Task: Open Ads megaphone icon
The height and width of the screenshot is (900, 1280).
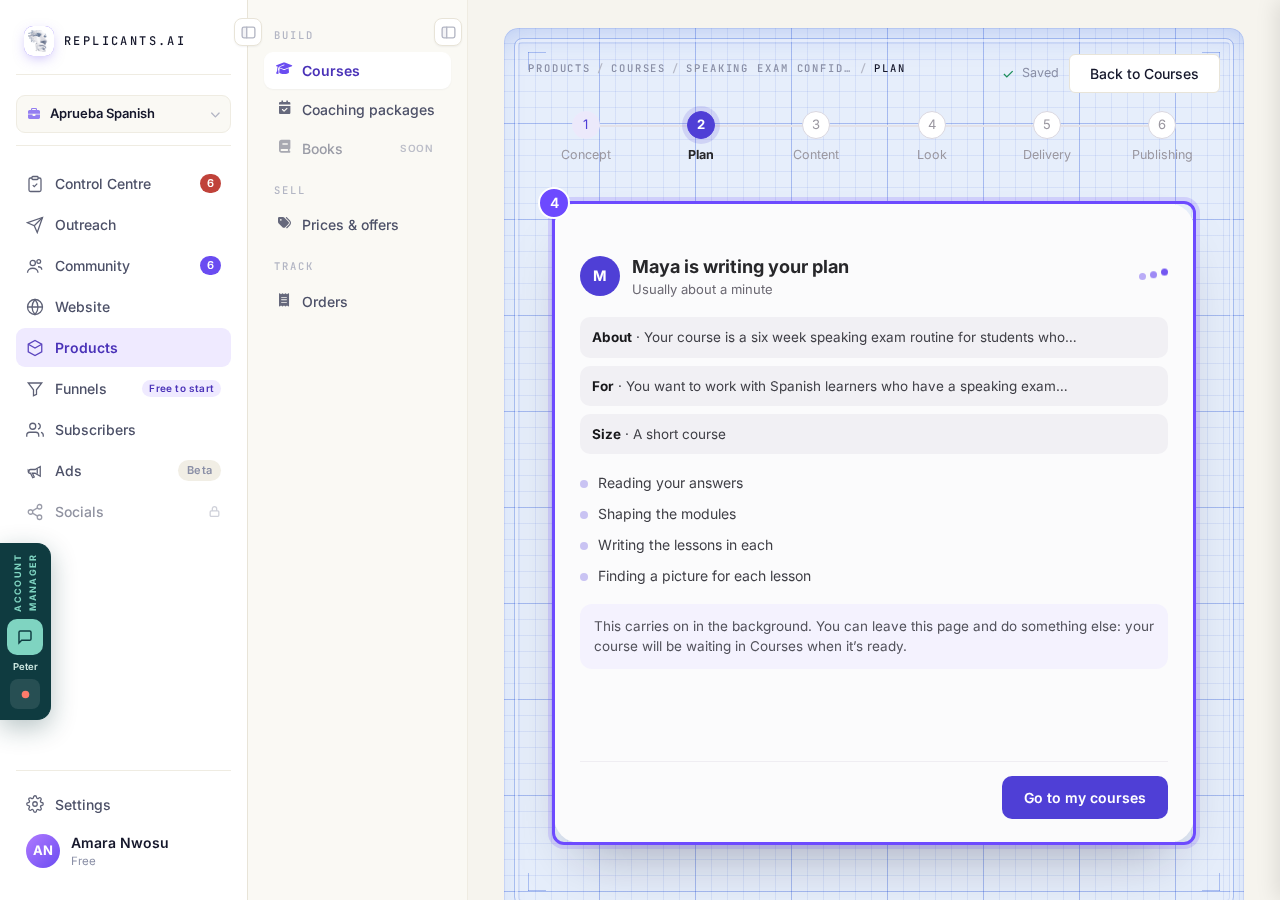Action: point(35,471)
